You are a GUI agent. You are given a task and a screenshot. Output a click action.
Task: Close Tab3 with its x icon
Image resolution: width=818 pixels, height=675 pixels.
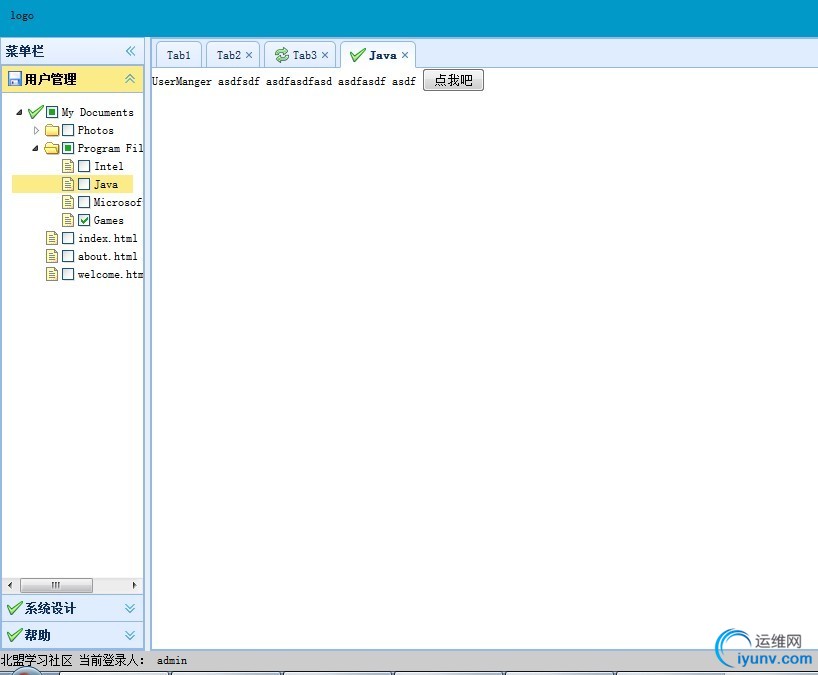click(x=324, y=55)
